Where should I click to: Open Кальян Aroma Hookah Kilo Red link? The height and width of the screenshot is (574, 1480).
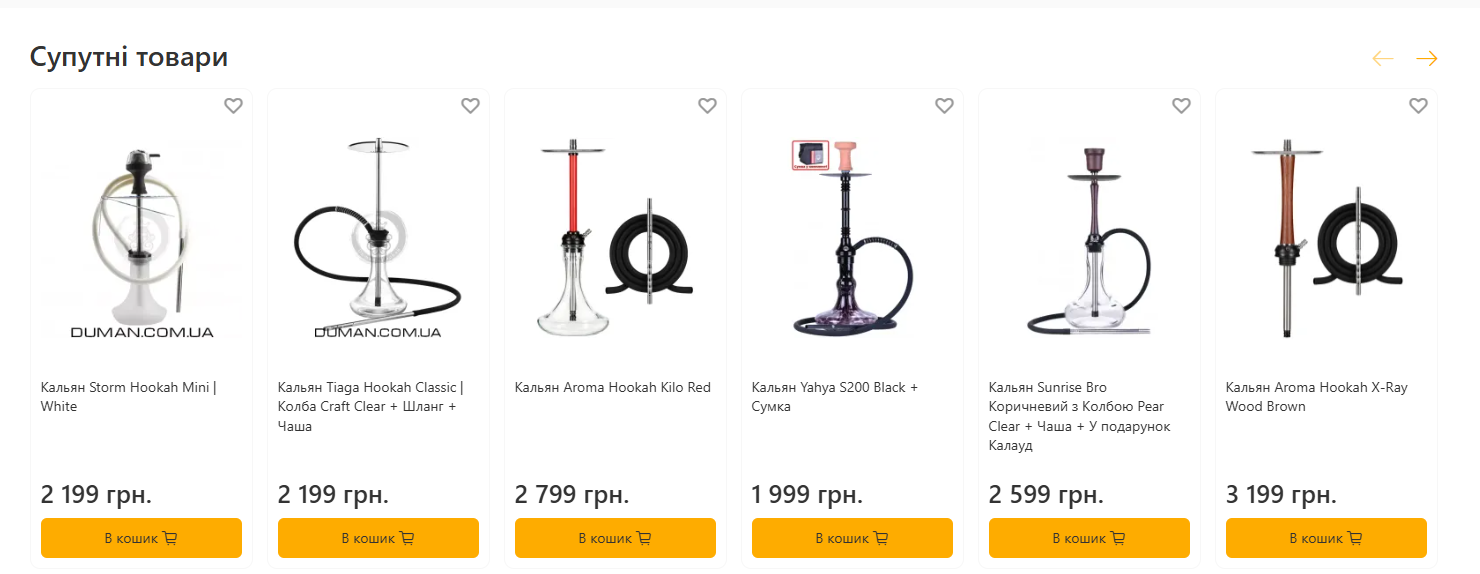[612, 388]
